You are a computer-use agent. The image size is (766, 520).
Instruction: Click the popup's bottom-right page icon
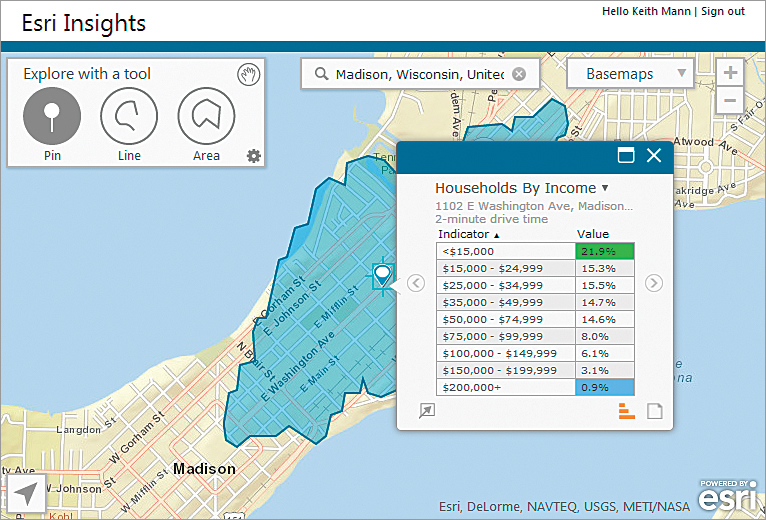[x=655, y=411]
